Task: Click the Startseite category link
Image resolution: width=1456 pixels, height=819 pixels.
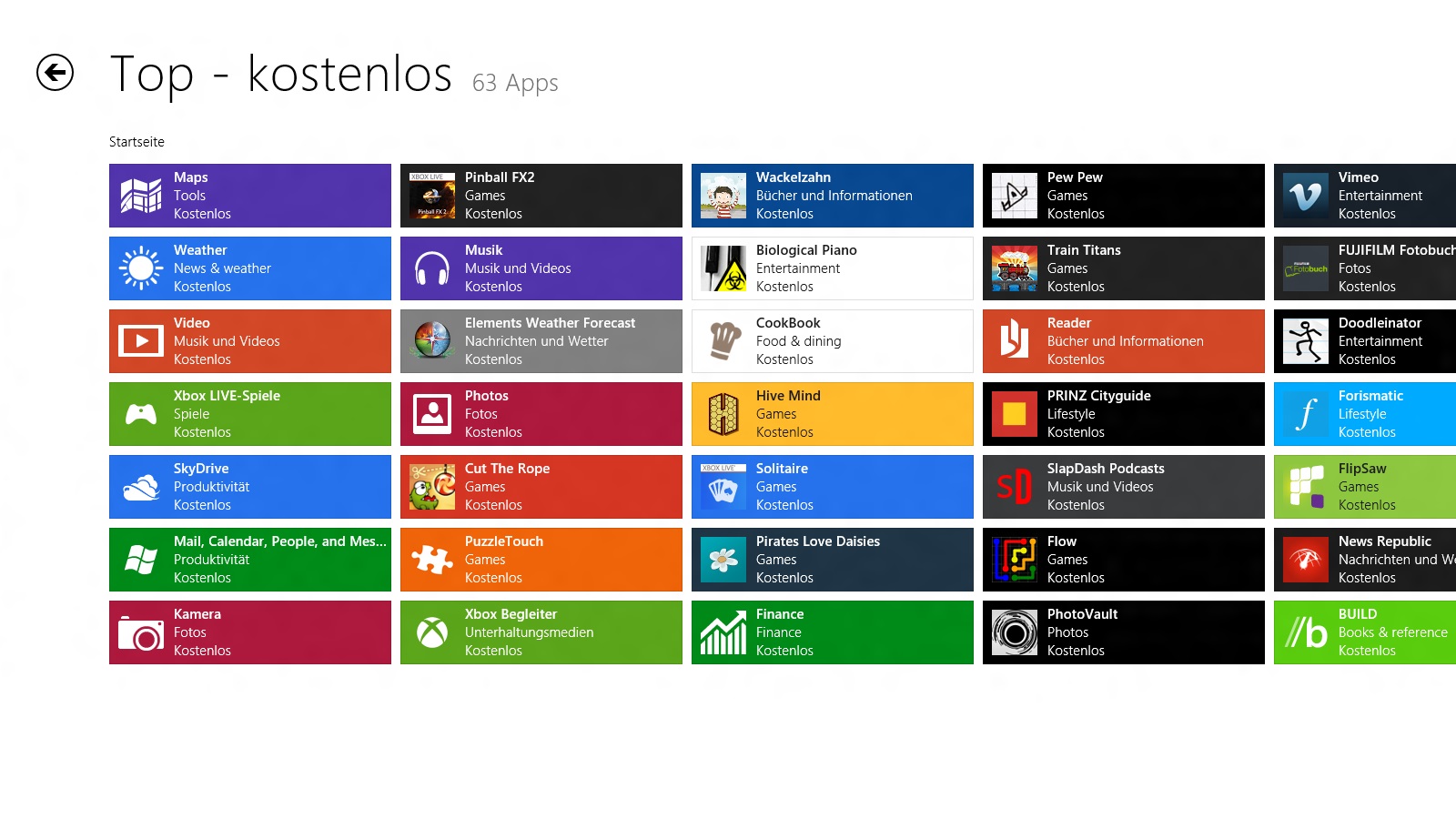Action: point(136,142)
